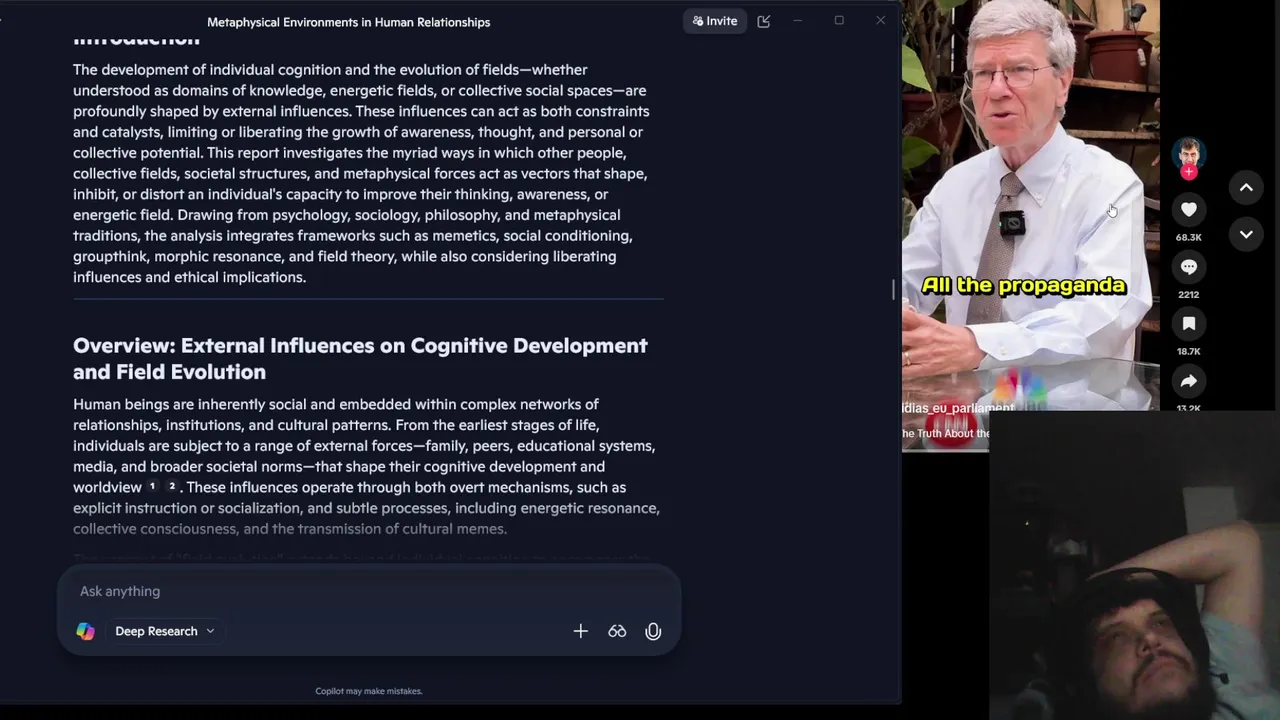This screenshot has height=720, width=1280.
Task: Click the plus attachment icon
Action: pos(580,631)
